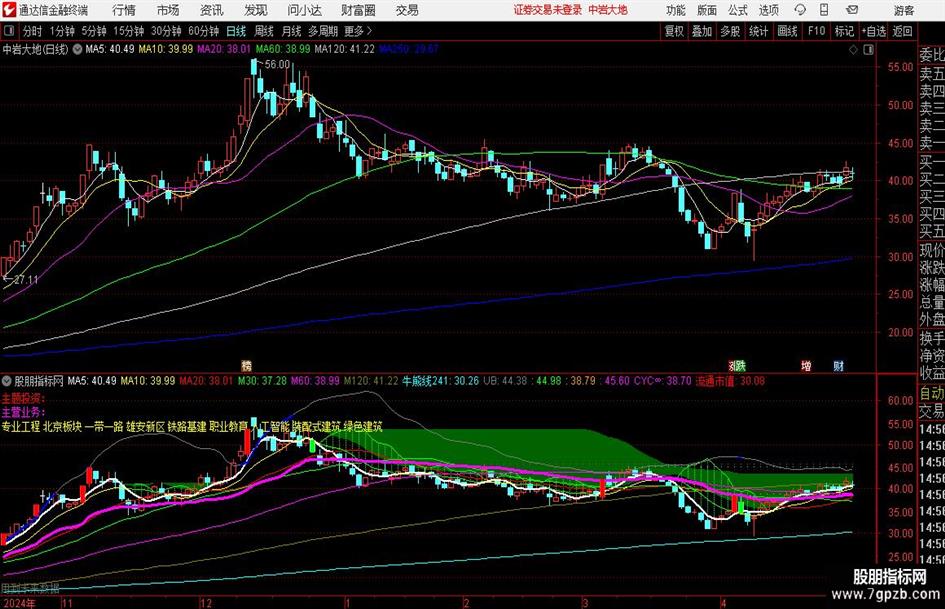The image size is (945, 609).
Task: Click the 增 holding-increase marker
Action: 806,366
